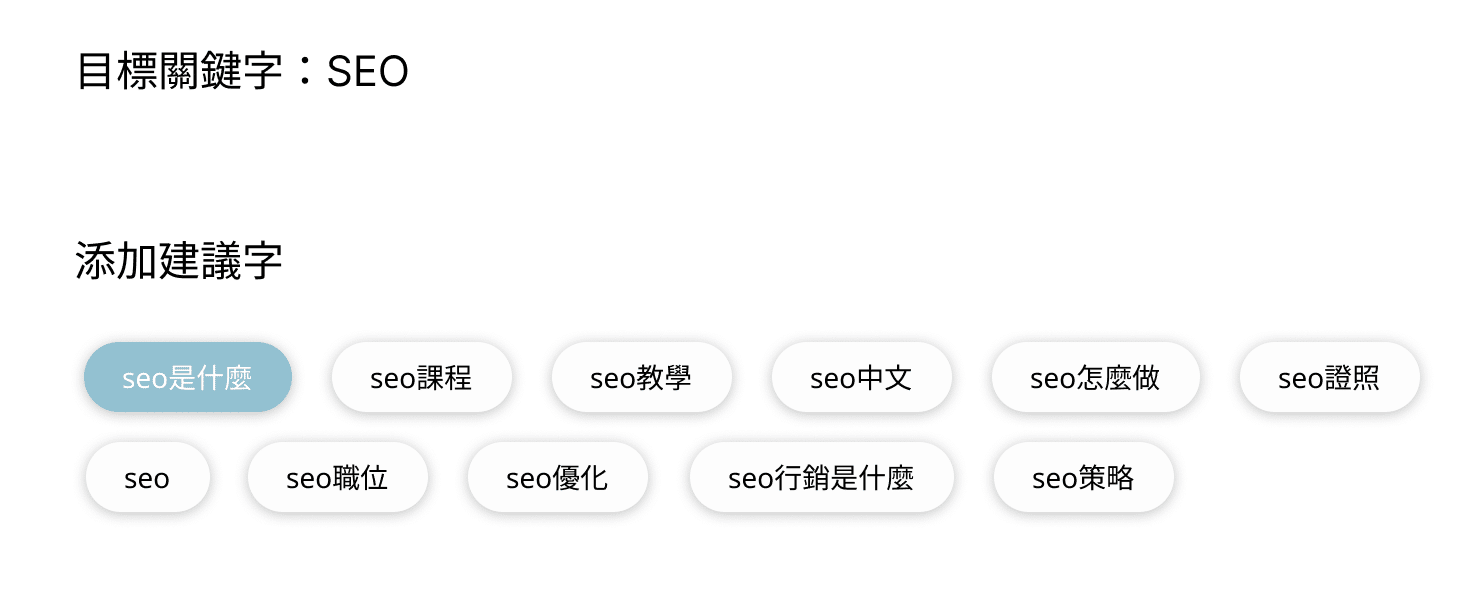The width and height of the screenshot is (1460, 592).
Task: Deselect the highlighted seo是什麼 chip
Action: (187, 377)
